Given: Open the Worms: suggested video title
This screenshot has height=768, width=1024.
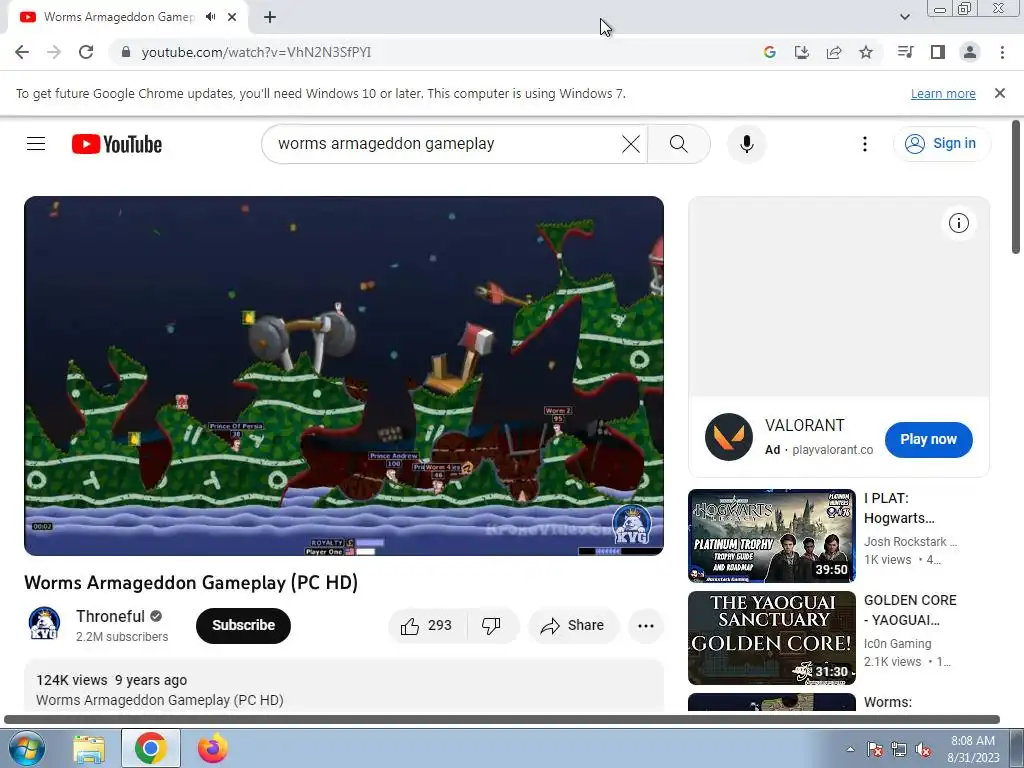Looking at the screenshot, I should (x=888, y=702).
